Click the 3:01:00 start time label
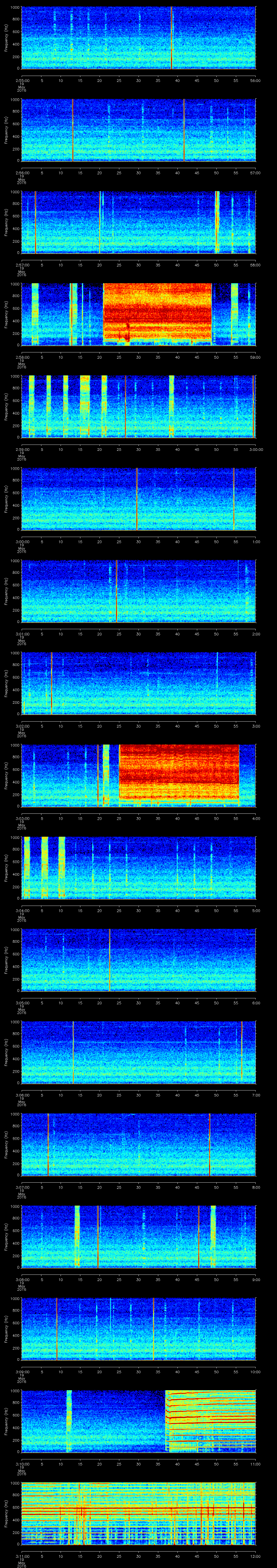 tap(22, 634)
